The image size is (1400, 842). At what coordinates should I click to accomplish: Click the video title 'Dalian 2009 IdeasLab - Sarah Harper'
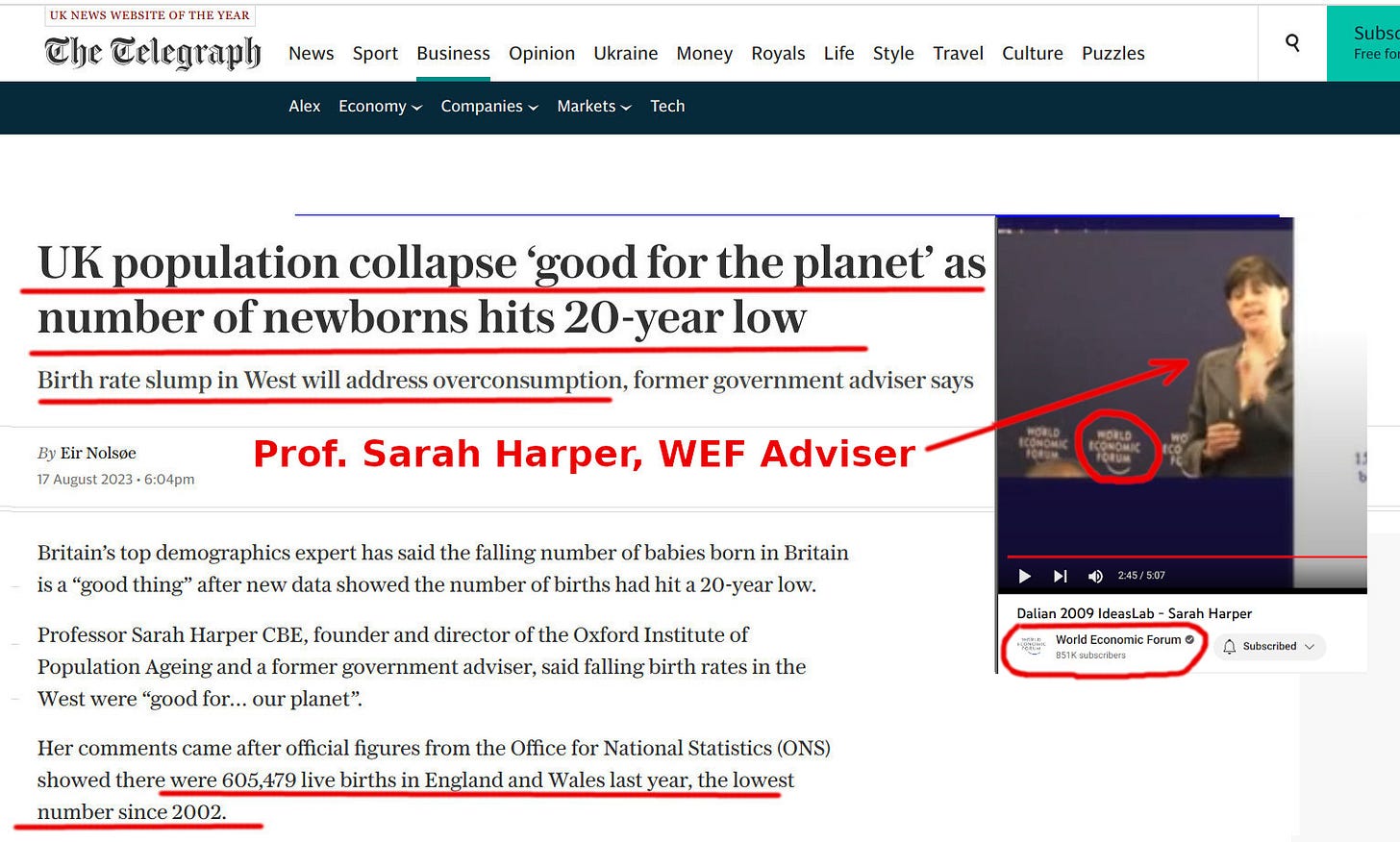(x=1135, y=613)
